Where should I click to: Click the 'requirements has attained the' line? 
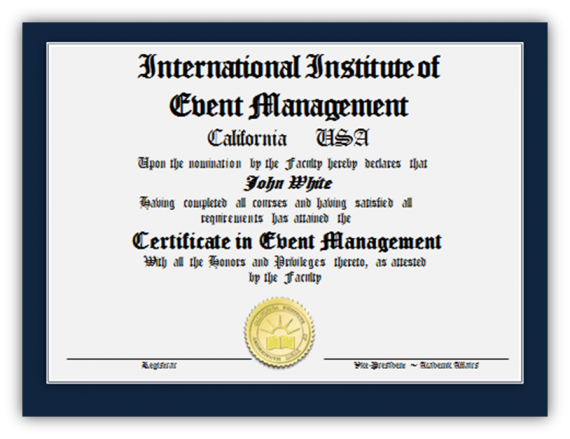[x=276, y=218]
